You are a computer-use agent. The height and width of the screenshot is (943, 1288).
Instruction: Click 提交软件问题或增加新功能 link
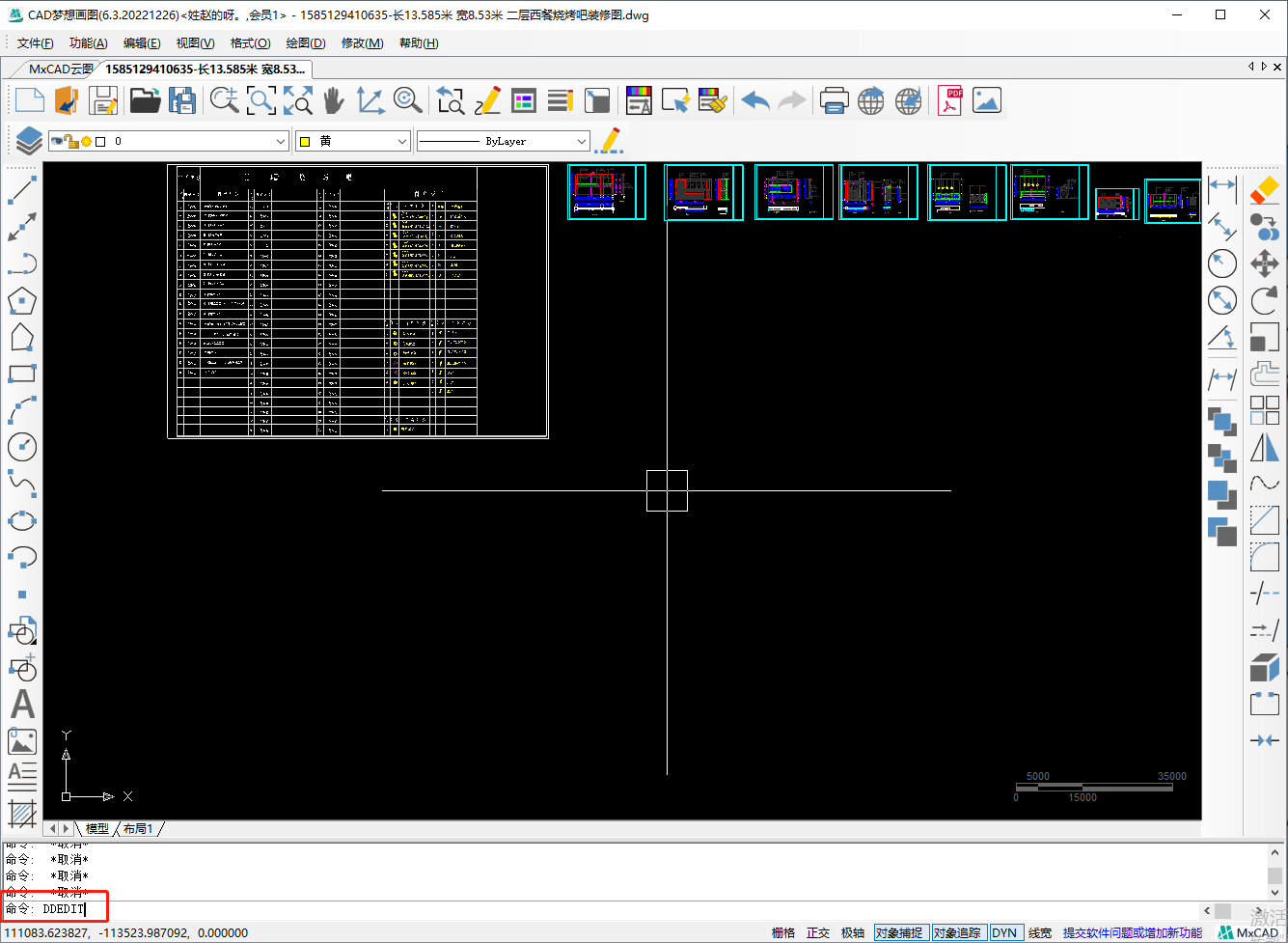coord(1133,933)
